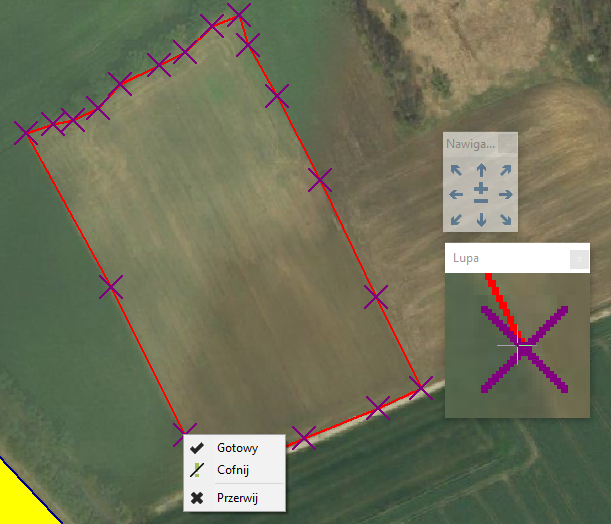Viewport: 611px width, 524px height.
Task: Choose Gotowy to finish the polygon
Action: tap(235, 448)
